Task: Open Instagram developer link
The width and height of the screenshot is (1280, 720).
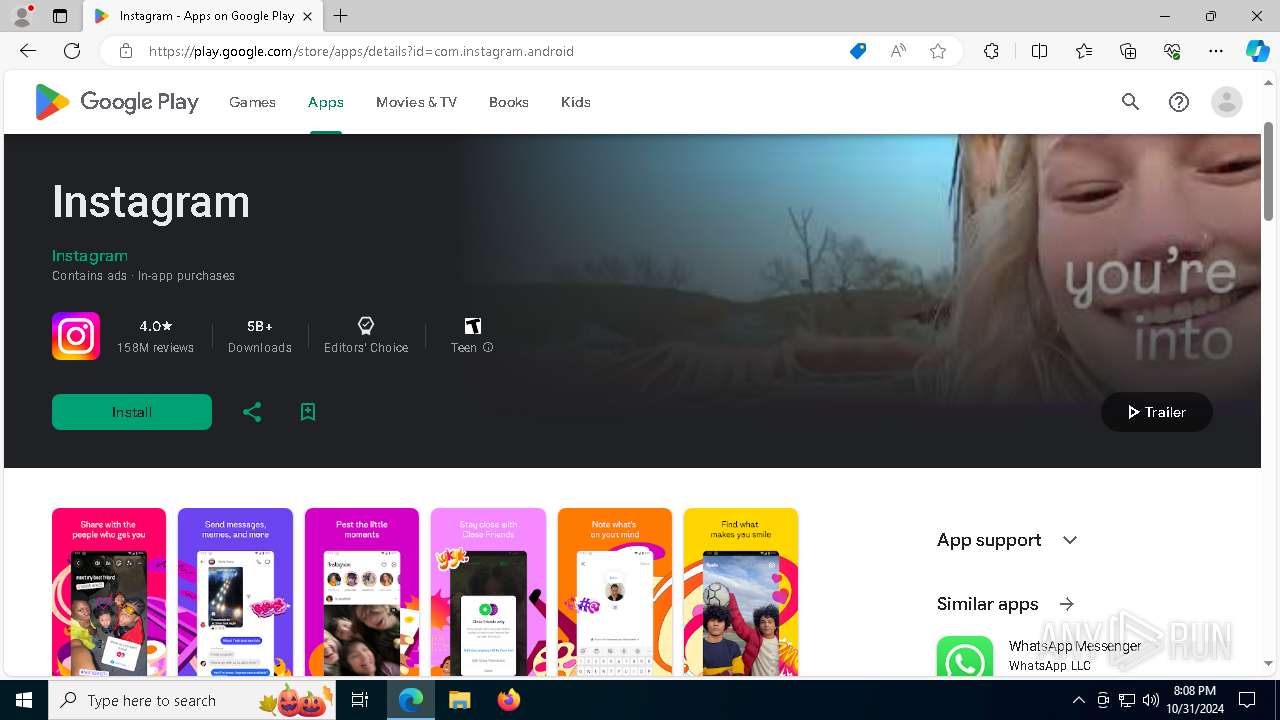Action: 90,256
